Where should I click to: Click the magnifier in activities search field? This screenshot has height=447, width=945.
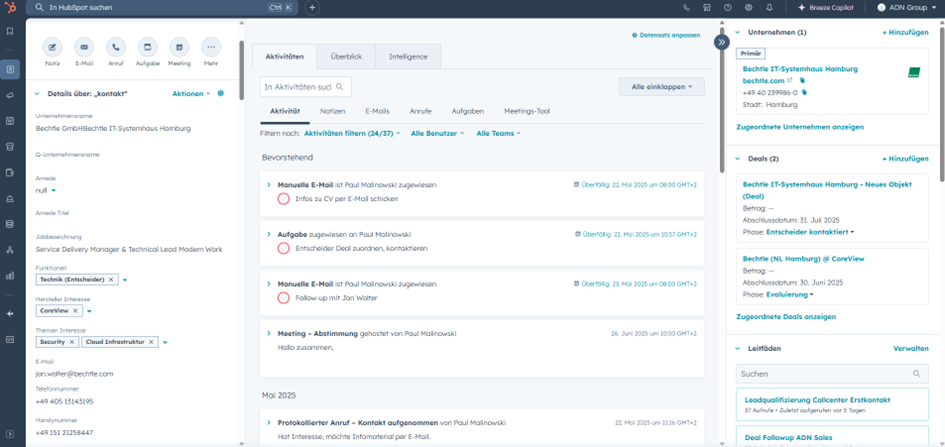pos(340,87)
